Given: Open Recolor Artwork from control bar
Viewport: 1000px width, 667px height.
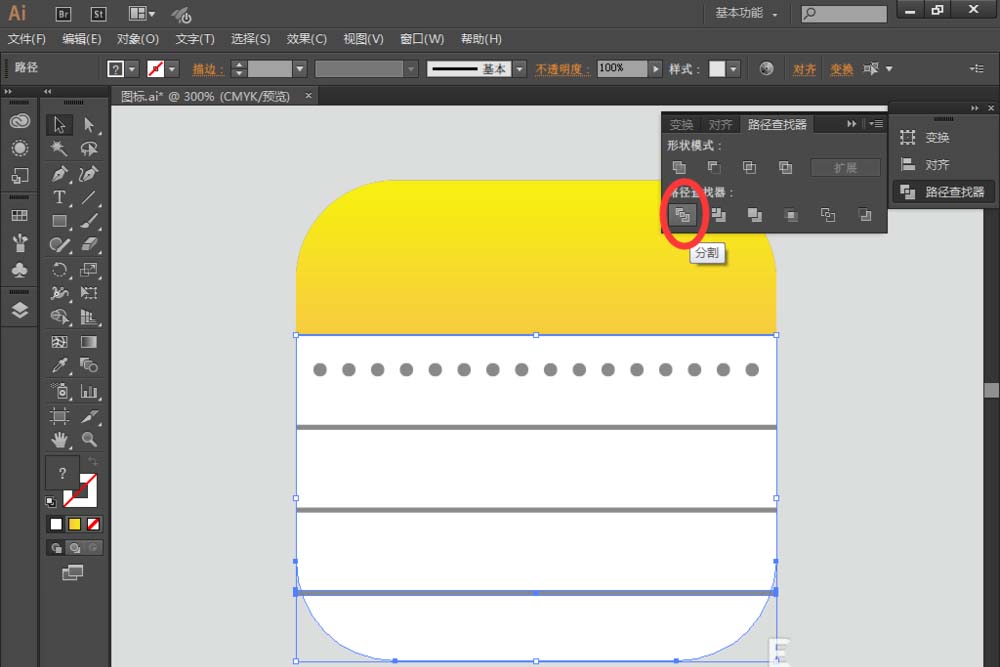Looking at the screenshot, I should pyautogui.click(x=767, y=68).
